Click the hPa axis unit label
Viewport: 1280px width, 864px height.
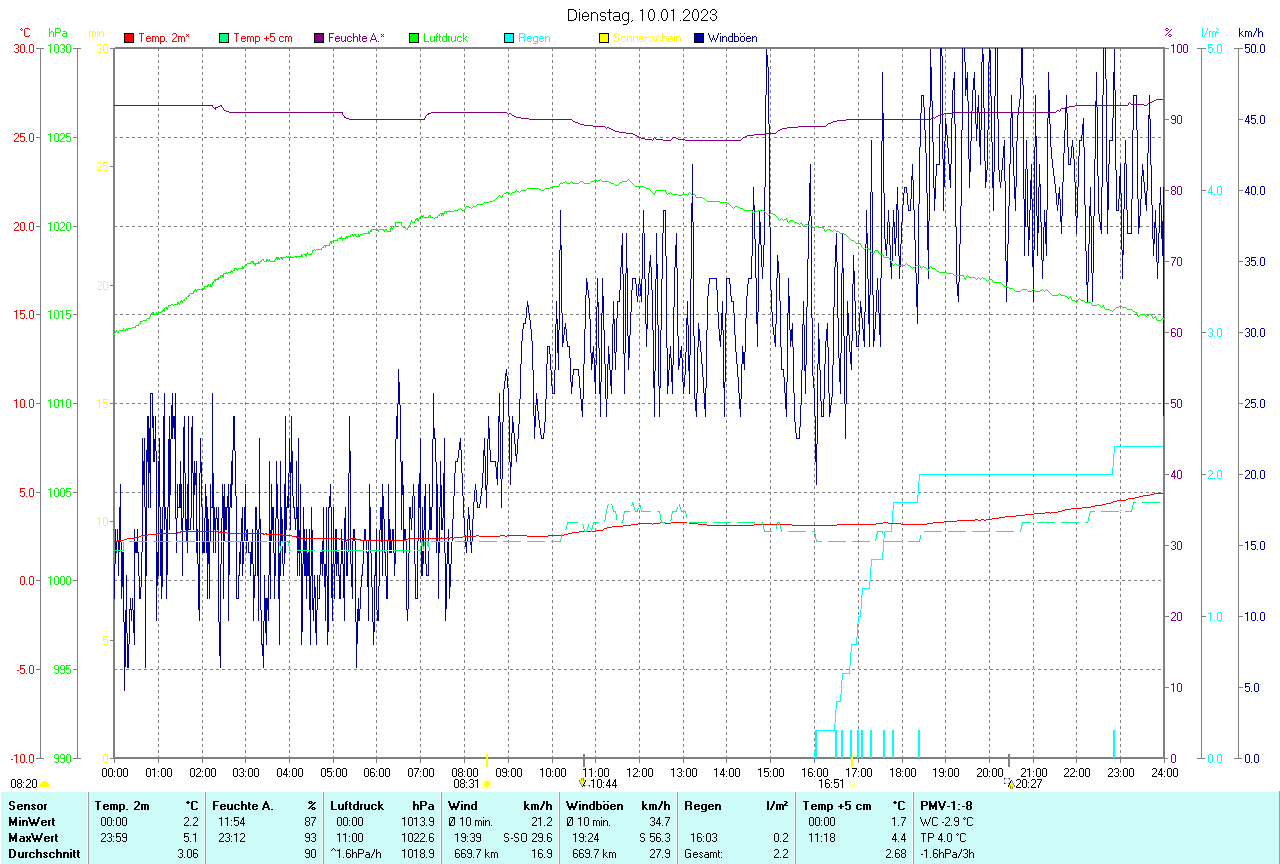(x=57, y=33)
